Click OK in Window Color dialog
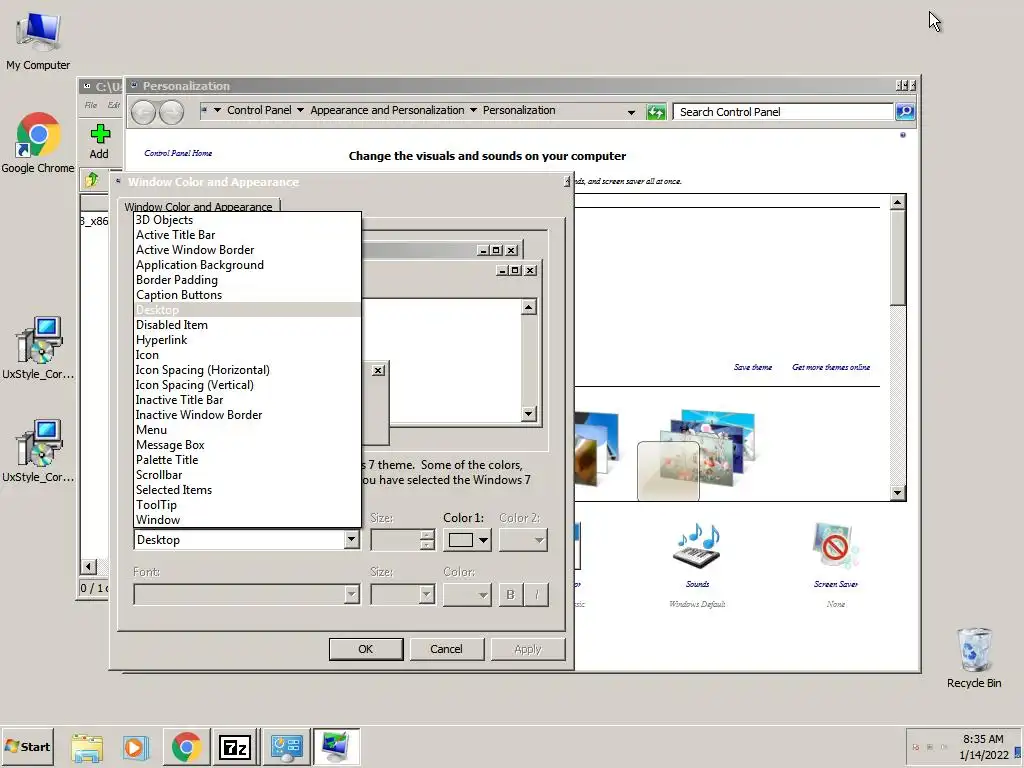 click(x=366, y=649)
